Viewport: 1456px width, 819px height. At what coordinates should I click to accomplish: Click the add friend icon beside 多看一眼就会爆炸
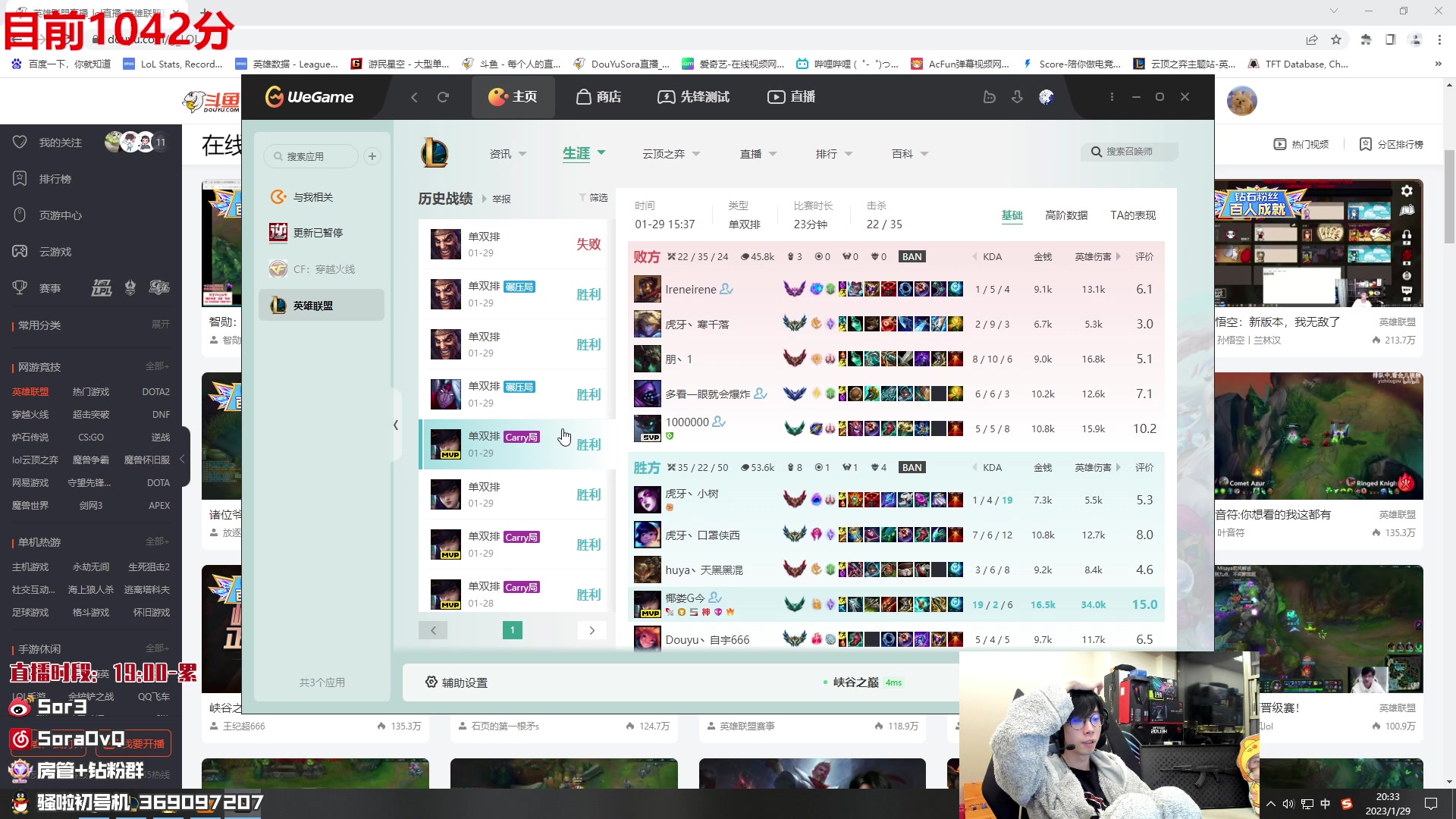pyautogui.click(x=761, y=394)
